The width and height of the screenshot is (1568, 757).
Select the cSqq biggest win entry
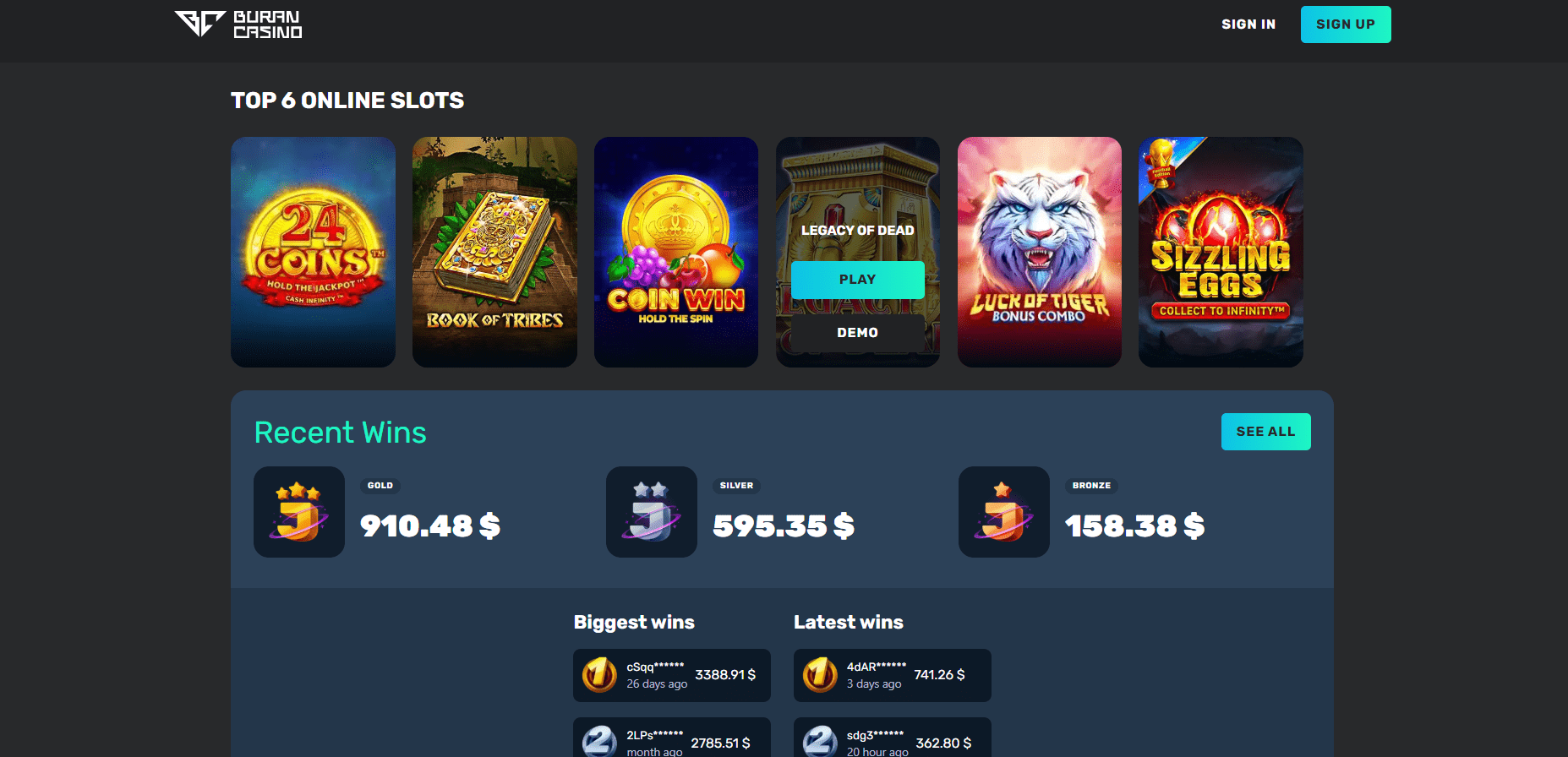click(672, 675)
